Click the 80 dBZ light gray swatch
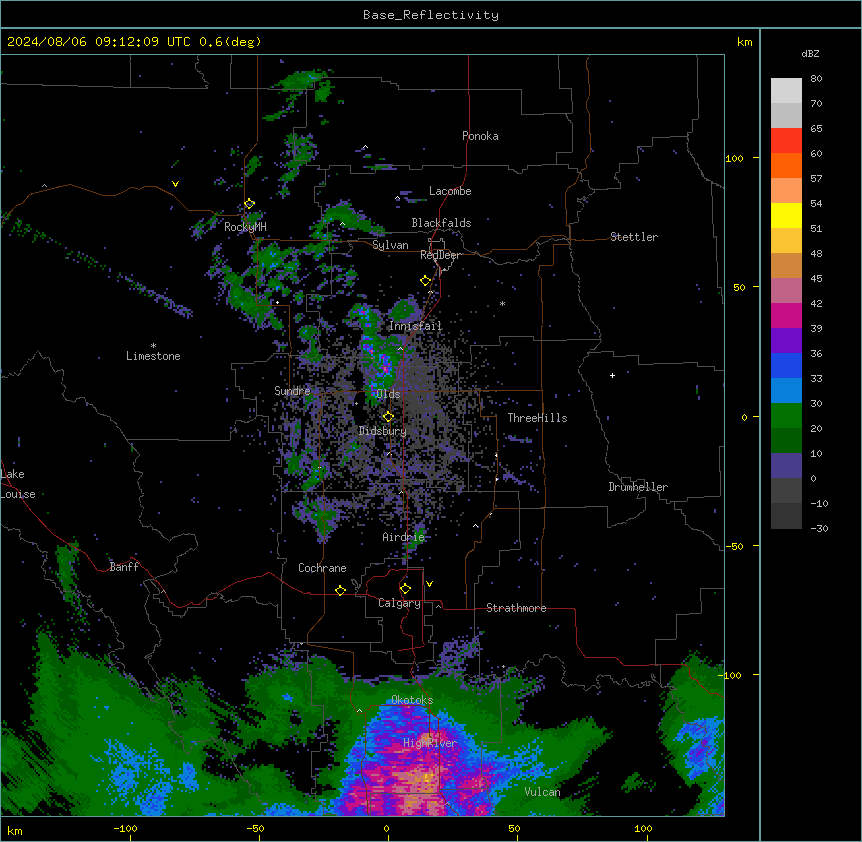 tap(786, 91)
